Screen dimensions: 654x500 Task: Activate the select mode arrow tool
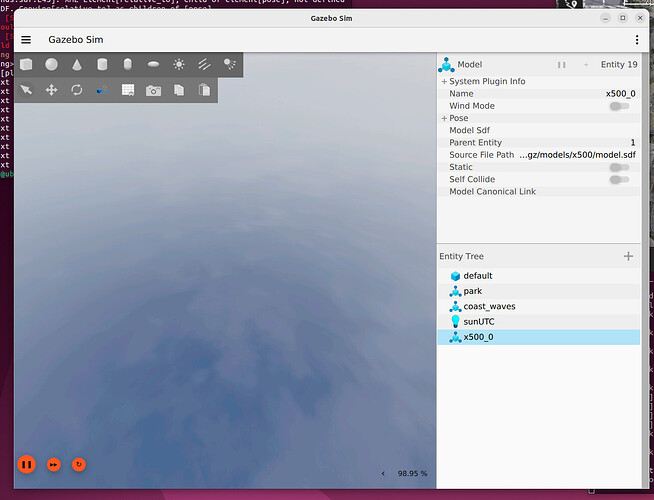(x=26, y=90)
